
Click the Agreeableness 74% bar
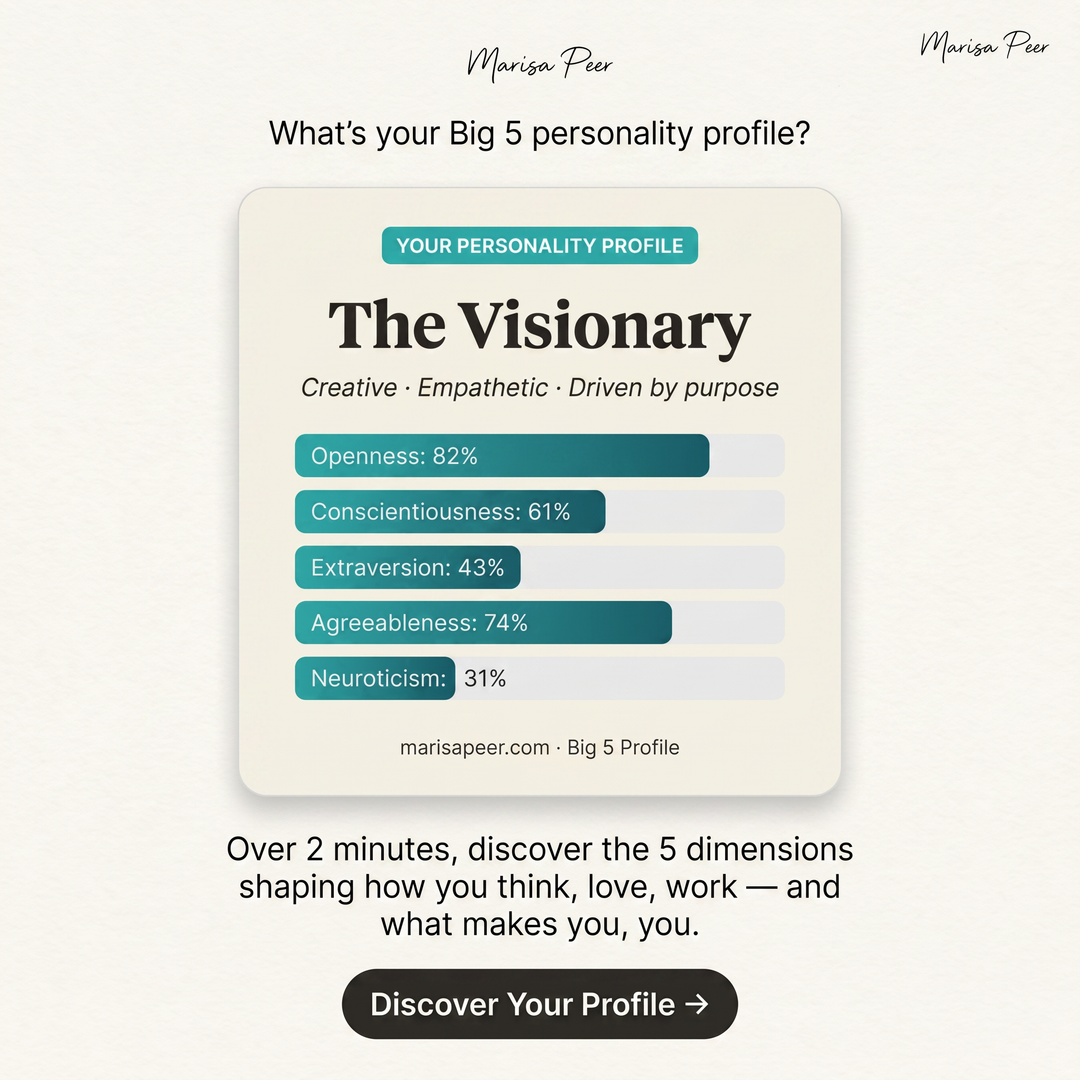point(539,623)
